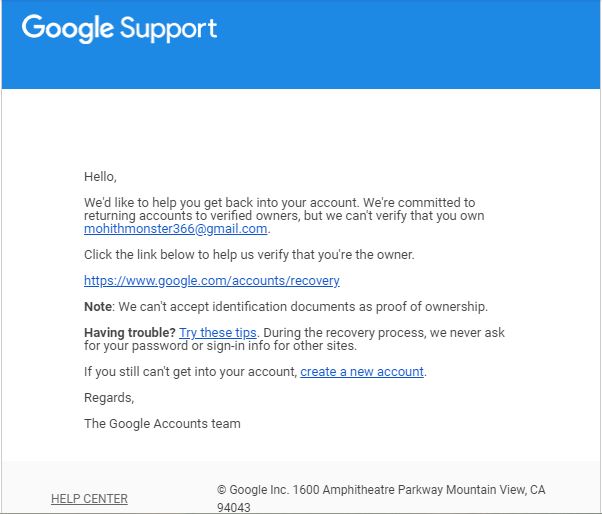This screenshot has height=514, width=602.
Task: Click 'If you still can't get into' text
Action: tap(190, 372)
